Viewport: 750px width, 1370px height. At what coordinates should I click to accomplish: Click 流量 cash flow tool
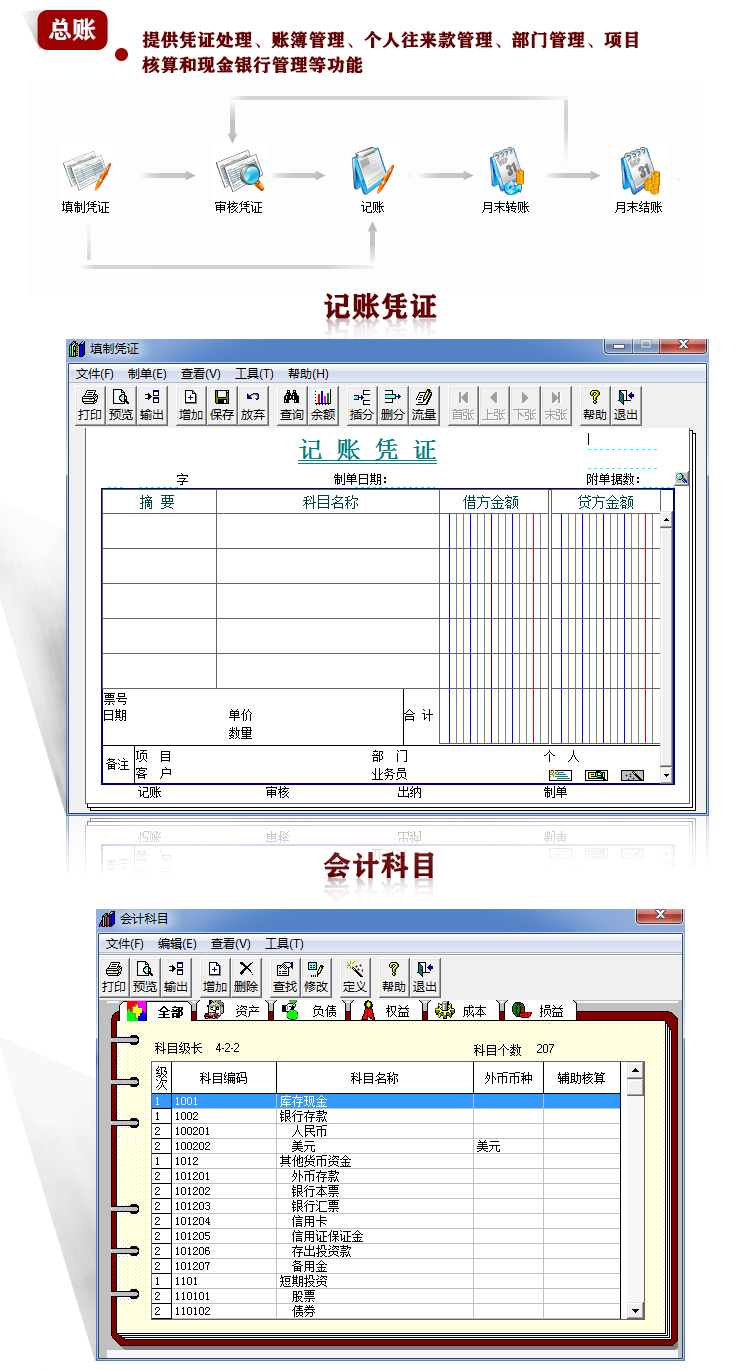point(424,405)
